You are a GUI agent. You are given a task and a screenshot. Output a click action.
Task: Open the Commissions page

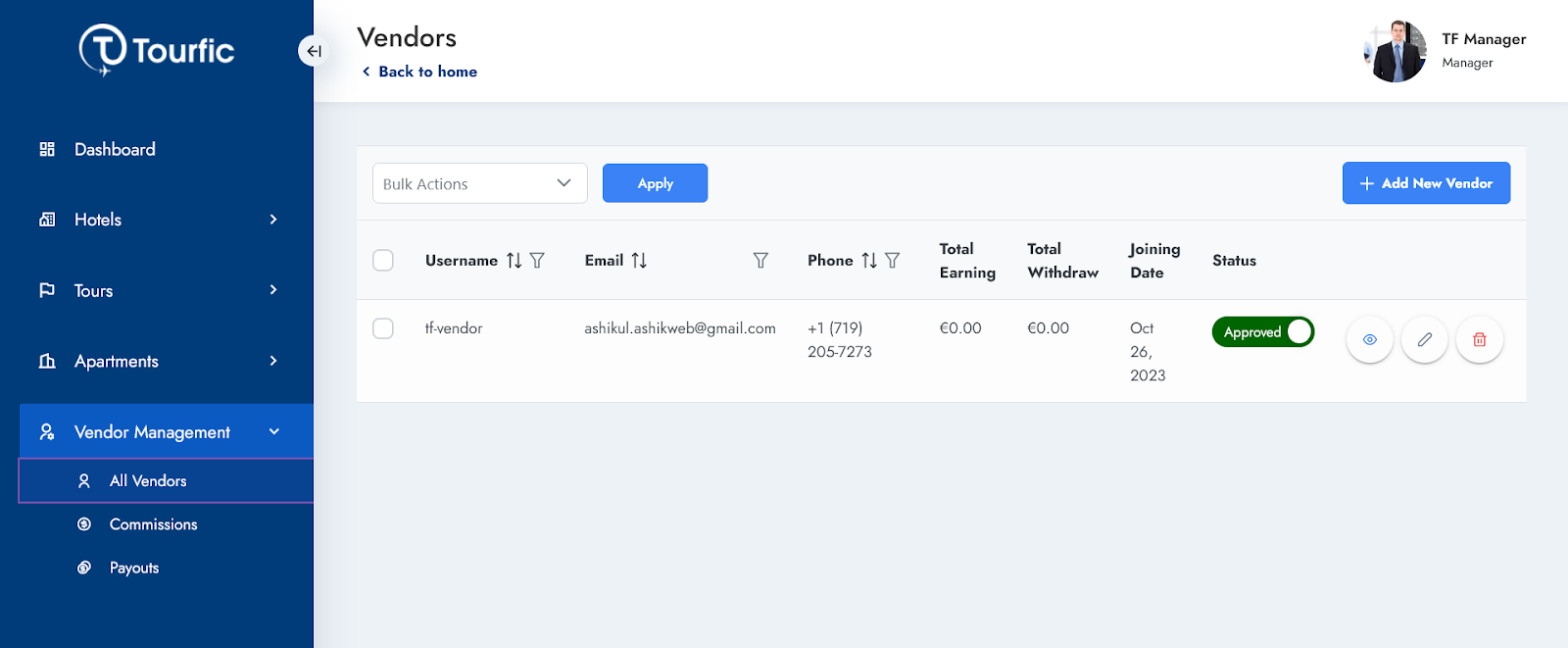click(153, 524)
